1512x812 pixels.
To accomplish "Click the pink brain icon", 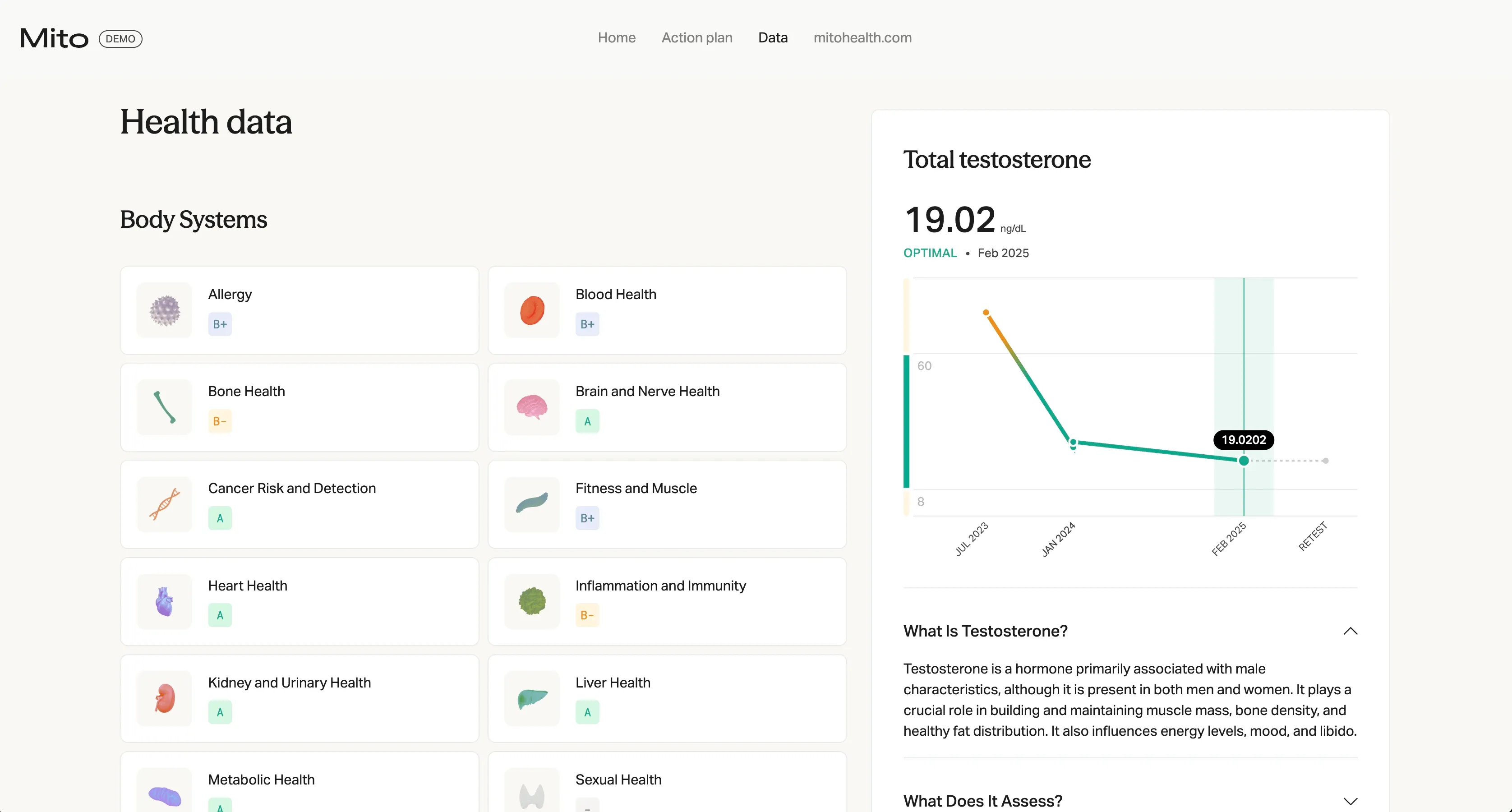I will pyautogui.click(x=532, y=407).
